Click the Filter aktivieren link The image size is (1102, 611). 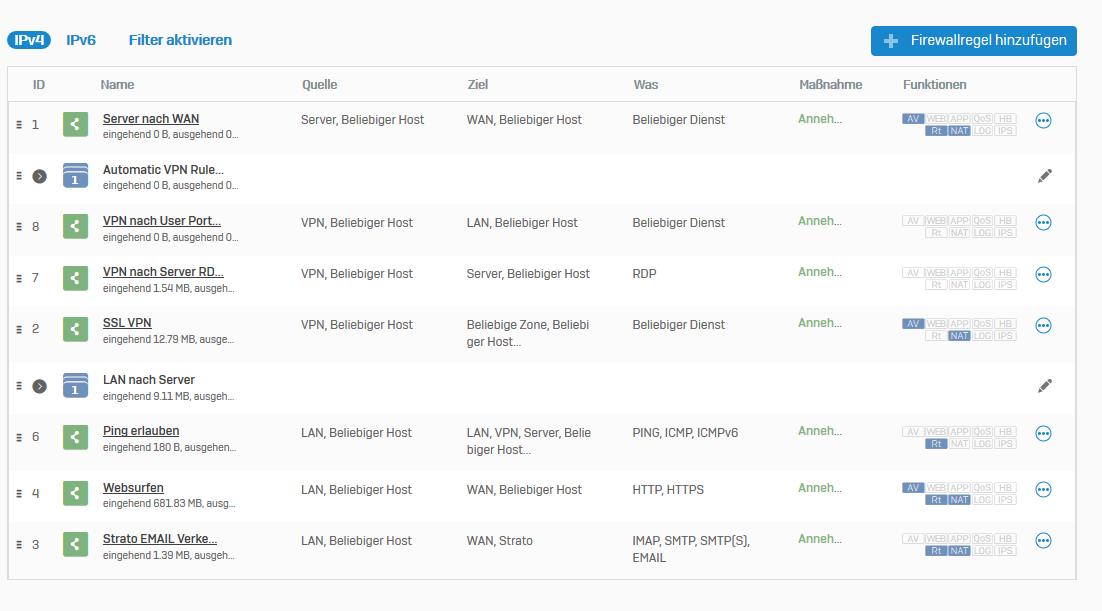tap(180, 40)
